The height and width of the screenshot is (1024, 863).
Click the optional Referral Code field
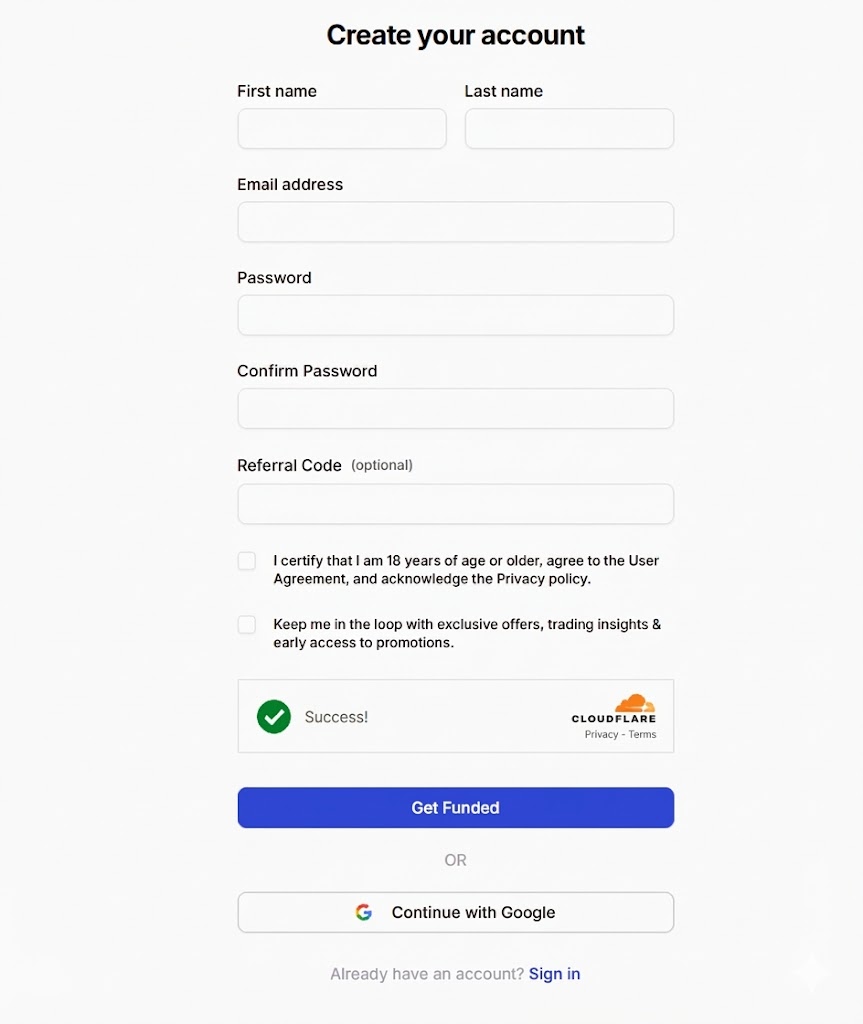[455, 504]
